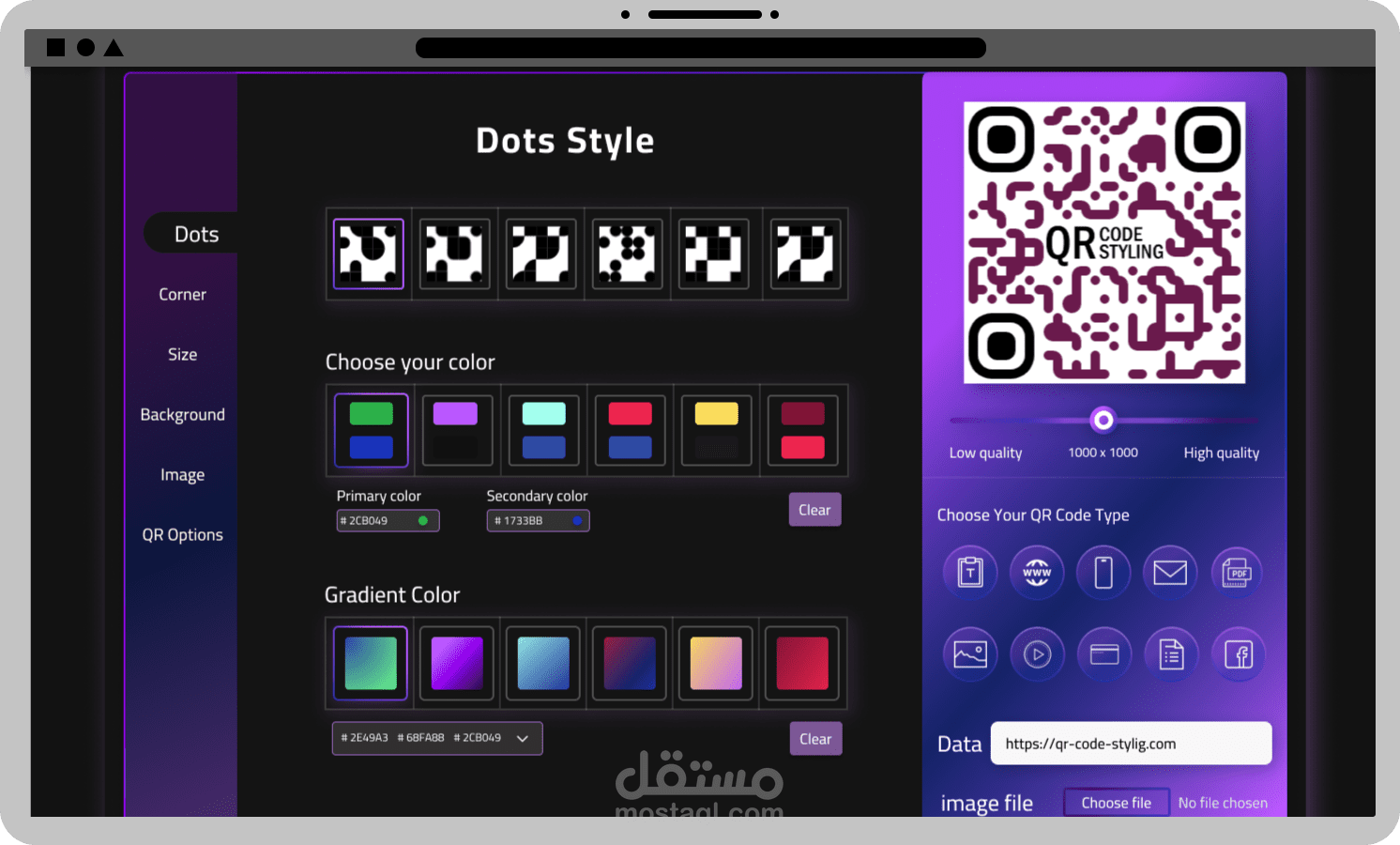
Task: Clear the chosen solid colors
Action: coord(814,510)
